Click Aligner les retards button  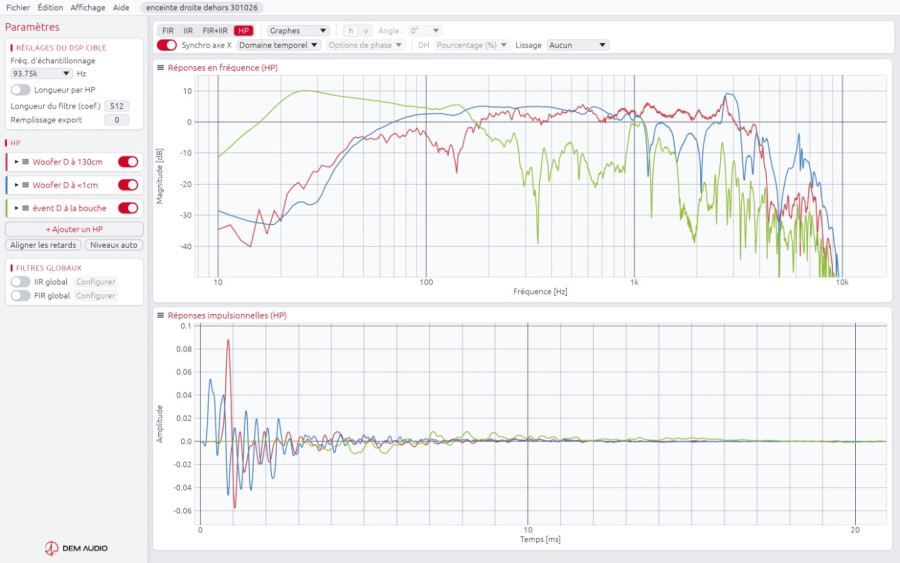coord(43,245)
